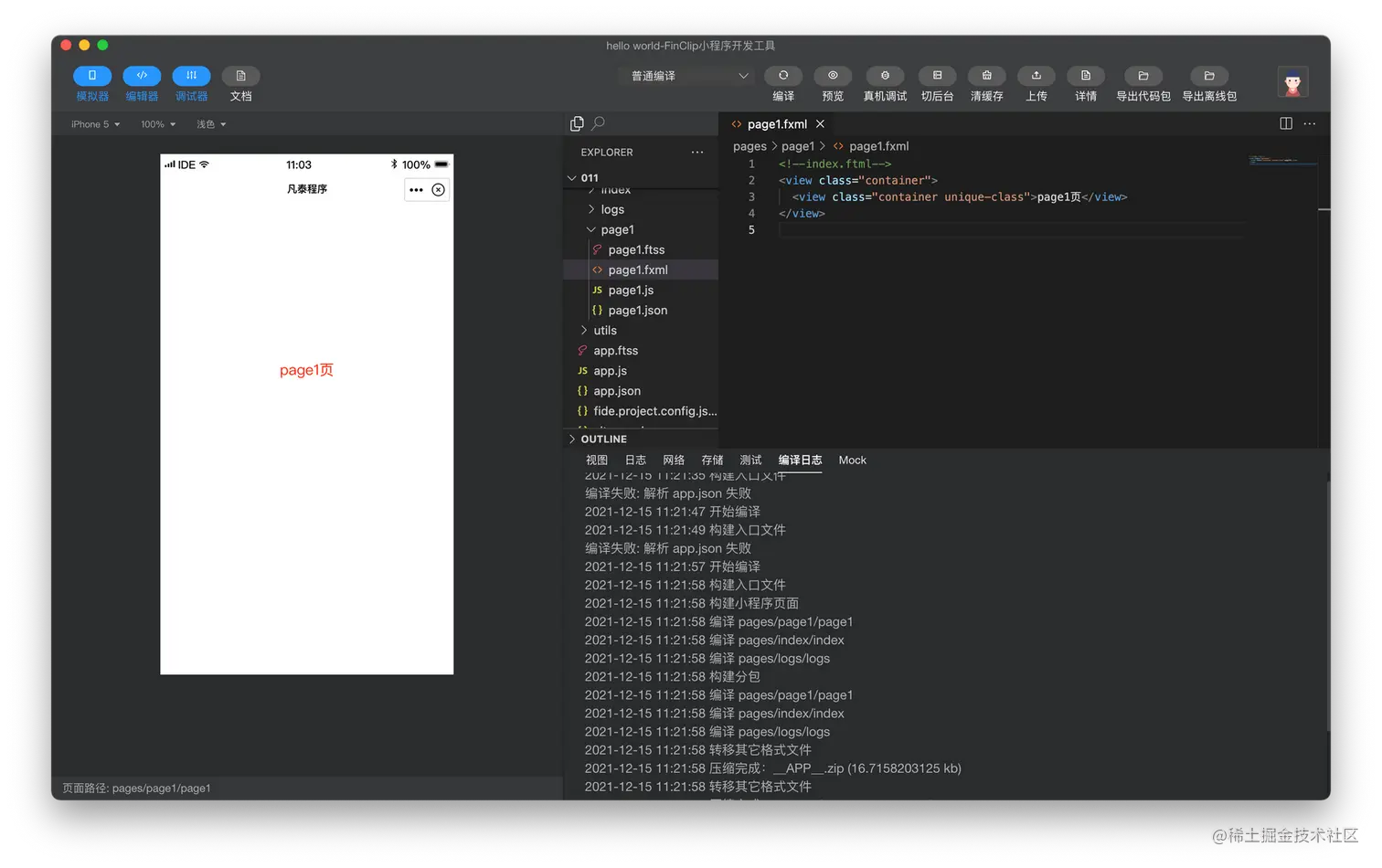Close the page1.fxml editor tab

pos(820,124)
